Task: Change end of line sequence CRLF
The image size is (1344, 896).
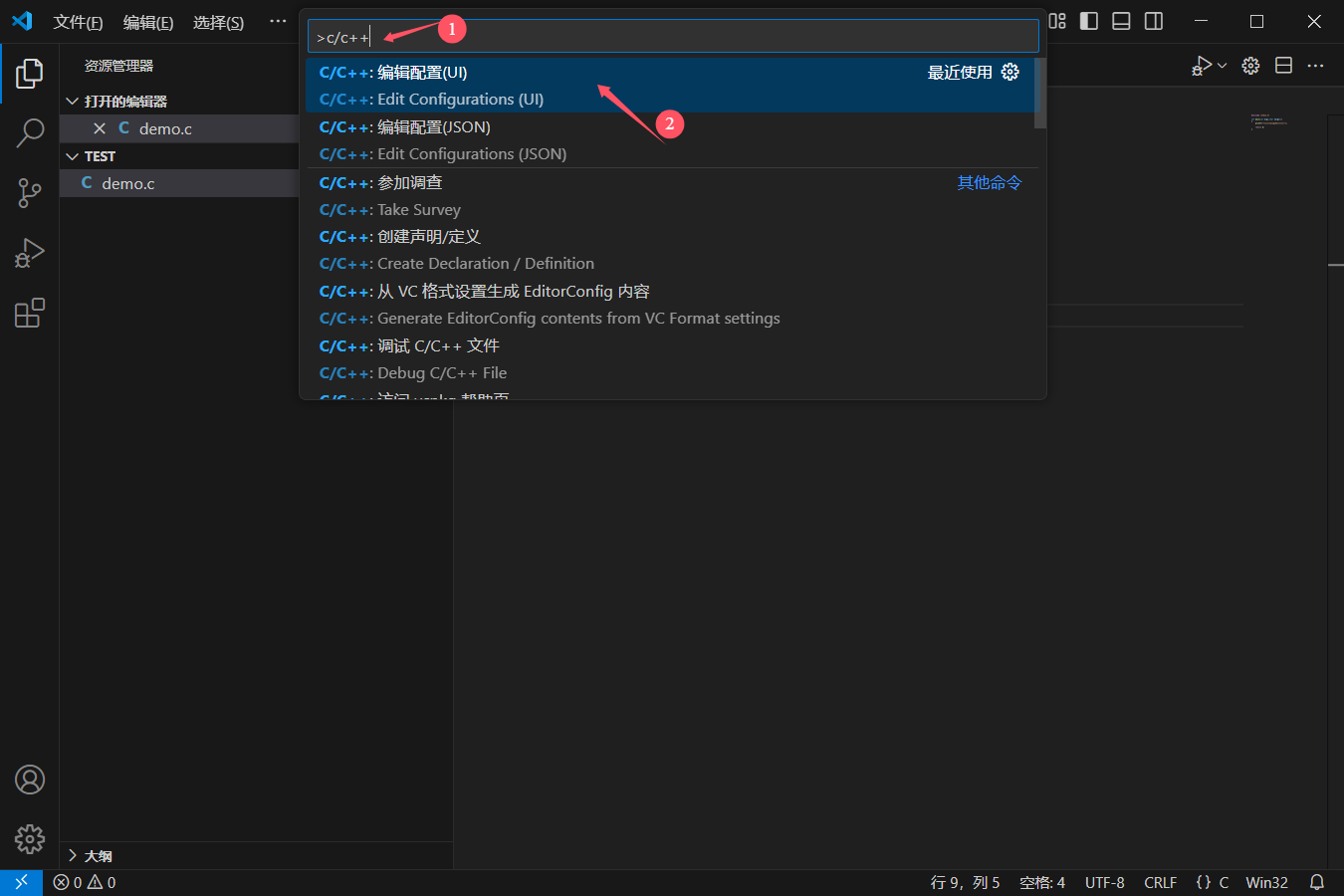Action: (1160, 882)
